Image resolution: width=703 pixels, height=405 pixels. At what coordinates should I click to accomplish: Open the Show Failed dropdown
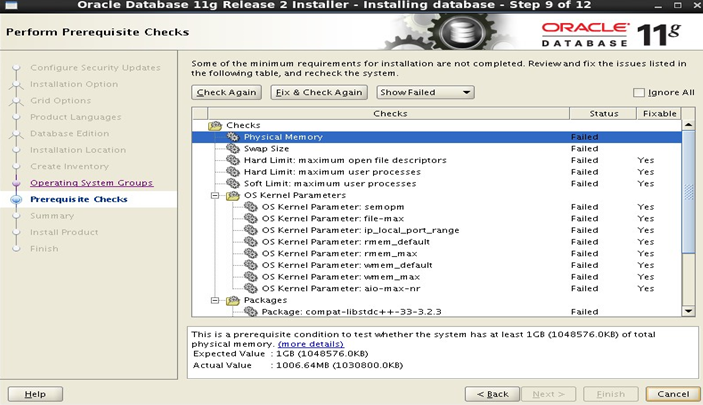[425, 92]
